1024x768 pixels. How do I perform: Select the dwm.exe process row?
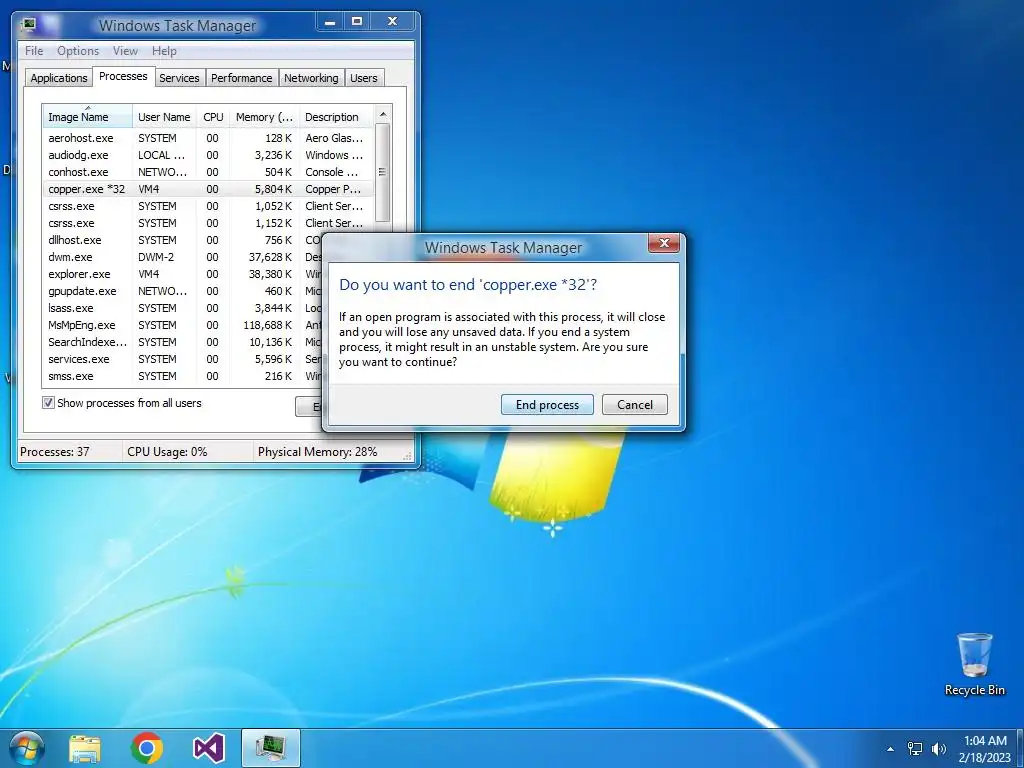click(182, 257)
